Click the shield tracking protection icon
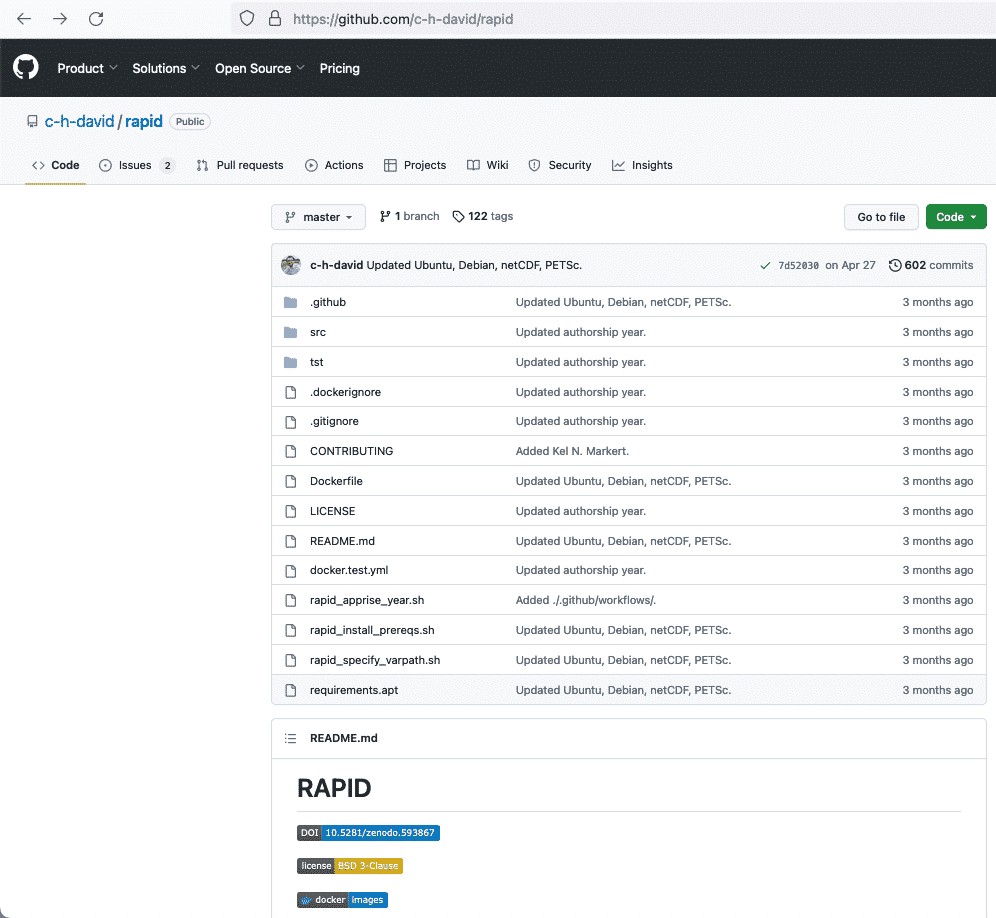 pyautogui.click(x=246, y=18)
